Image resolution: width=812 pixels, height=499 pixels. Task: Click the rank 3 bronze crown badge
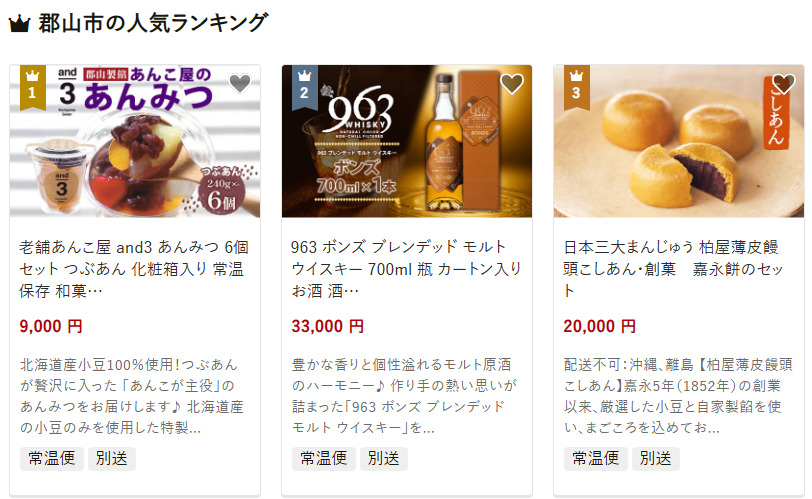tap(576, 87)
